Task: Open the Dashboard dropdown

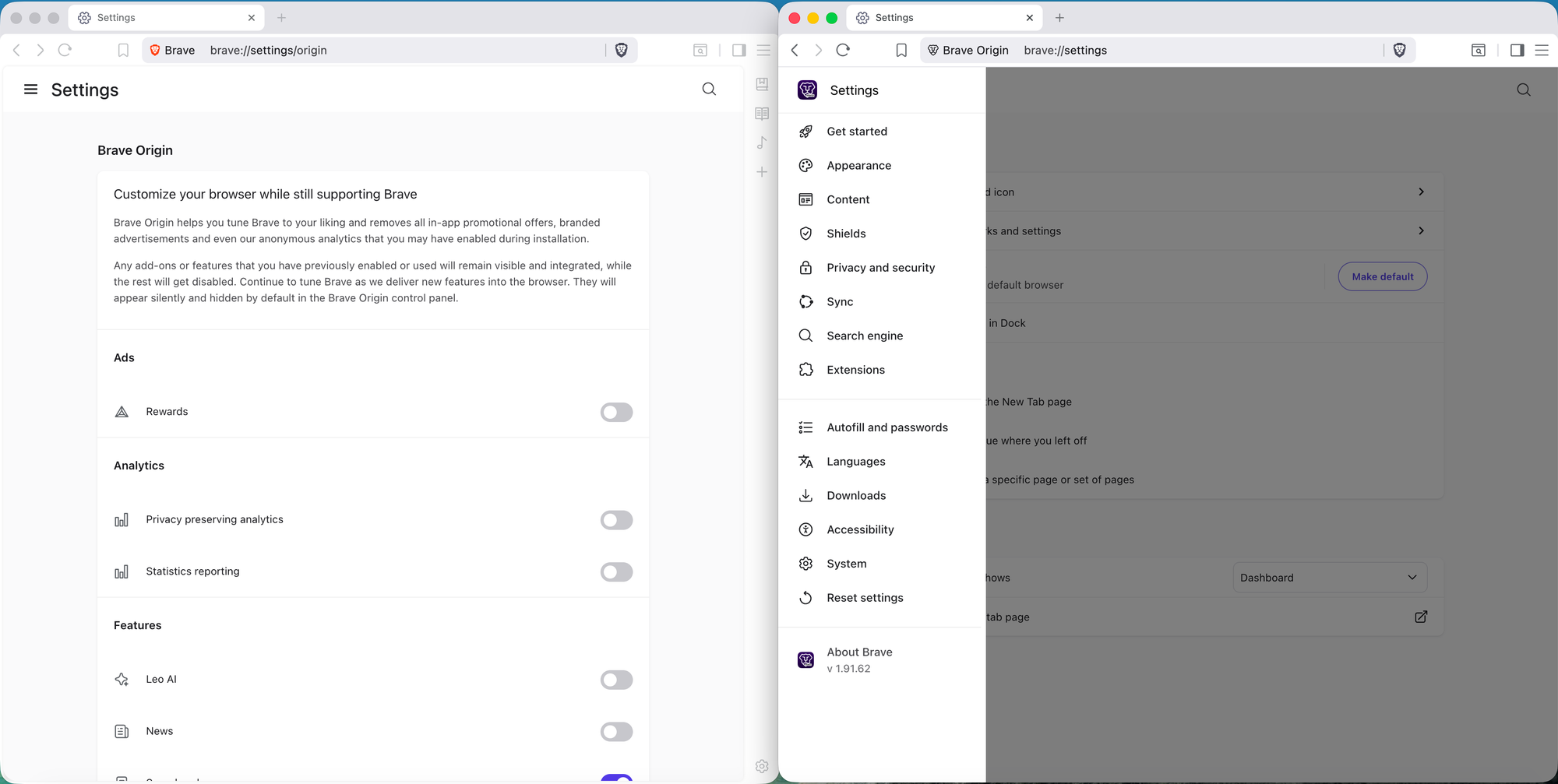Action: pyautogui.click(x=1330, y=578)
